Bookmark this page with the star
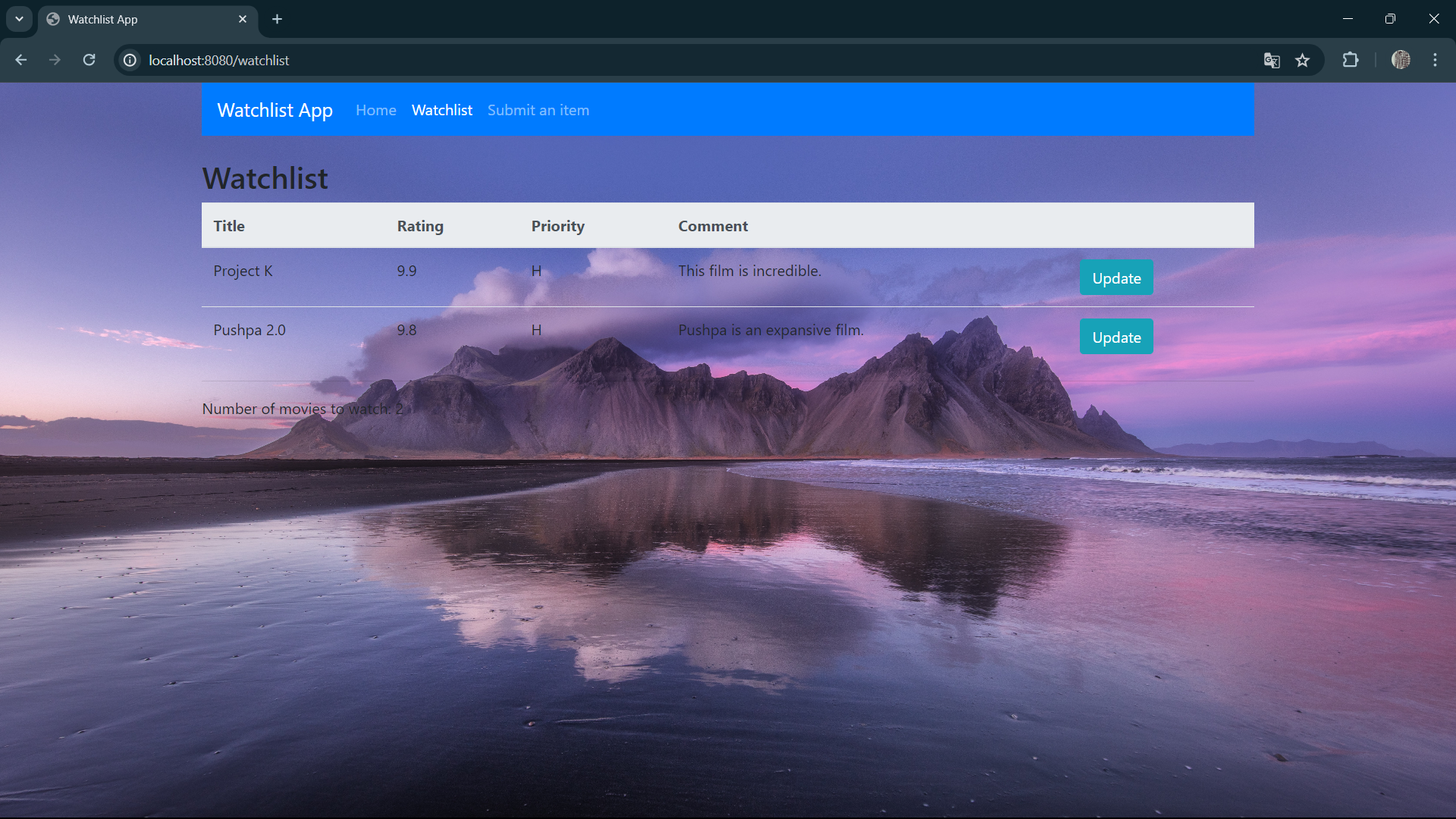 pos(1303,61)
